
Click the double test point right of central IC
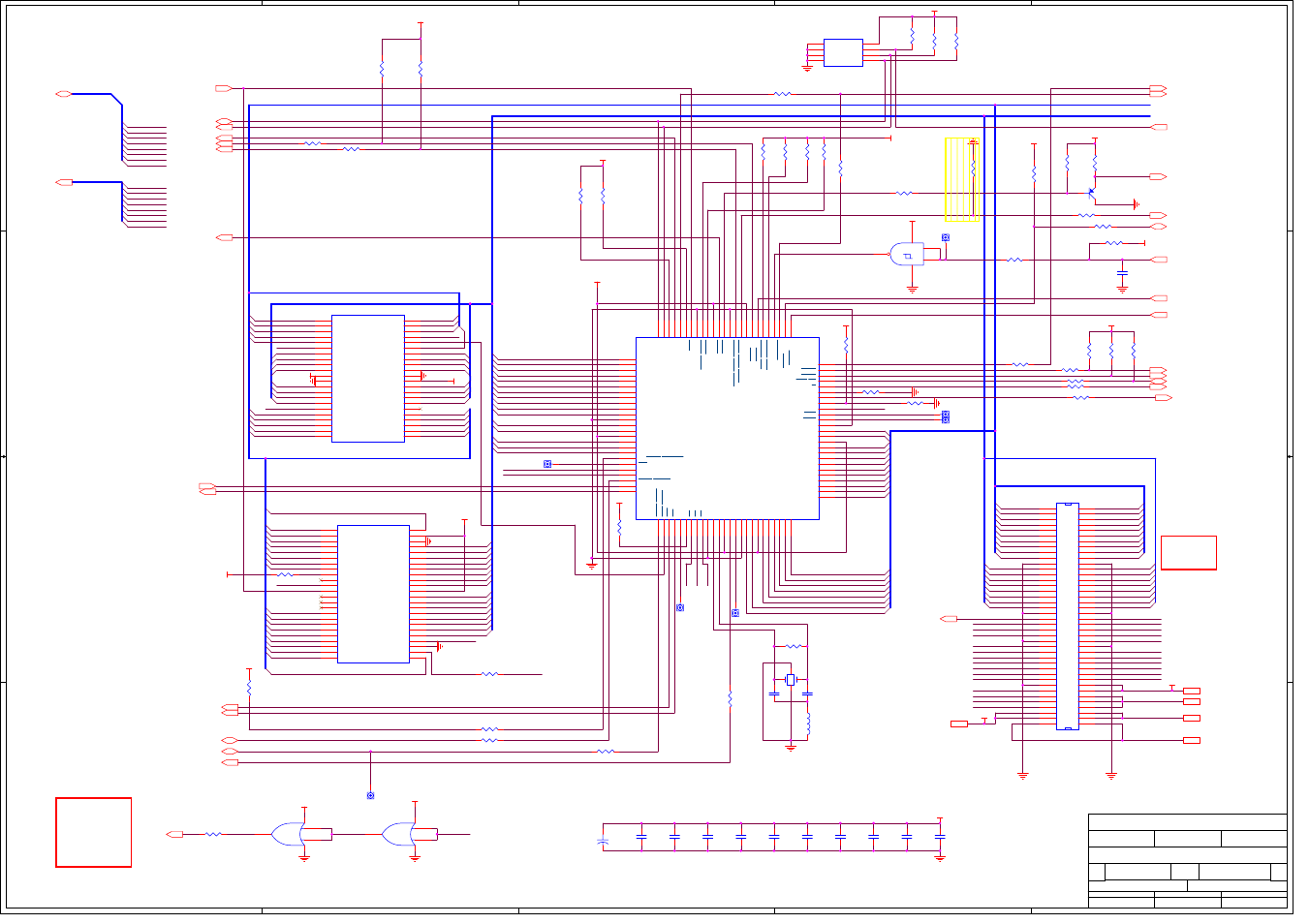[946, 416]
